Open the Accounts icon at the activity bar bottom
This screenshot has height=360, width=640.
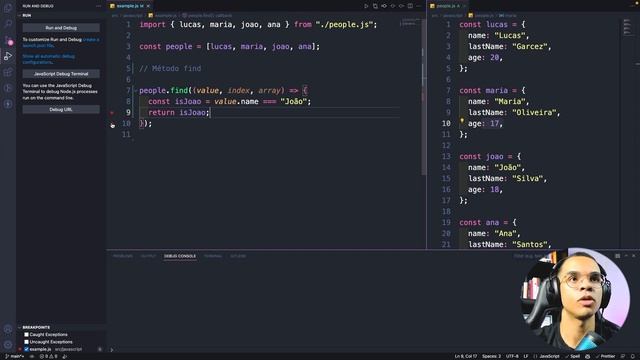(x=8, y=329)
